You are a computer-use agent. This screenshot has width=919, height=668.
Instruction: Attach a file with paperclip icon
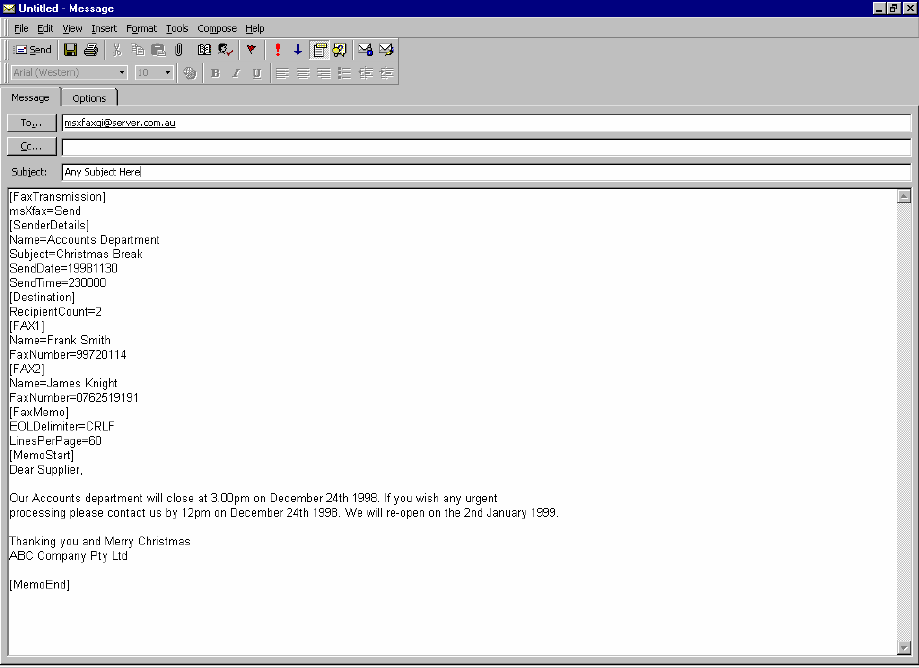pyautogui.click(x=179, y=50)
